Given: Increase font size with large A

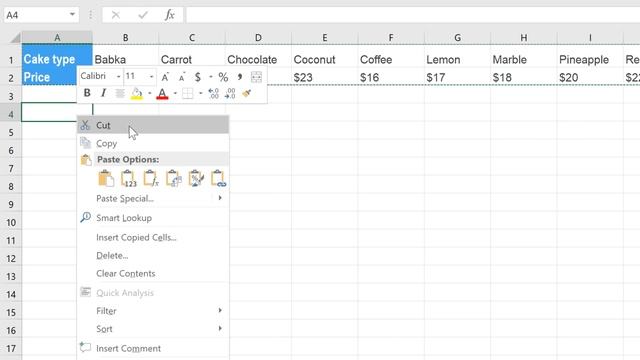Looking at the screenshot, I should [x=165, y=77].
